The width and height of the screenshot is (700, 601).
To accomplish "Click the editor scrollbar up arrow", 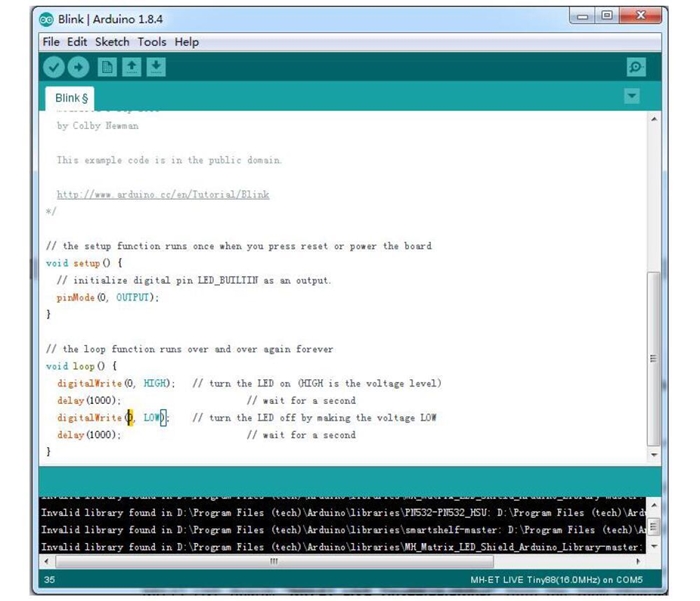I will (654, 119).
